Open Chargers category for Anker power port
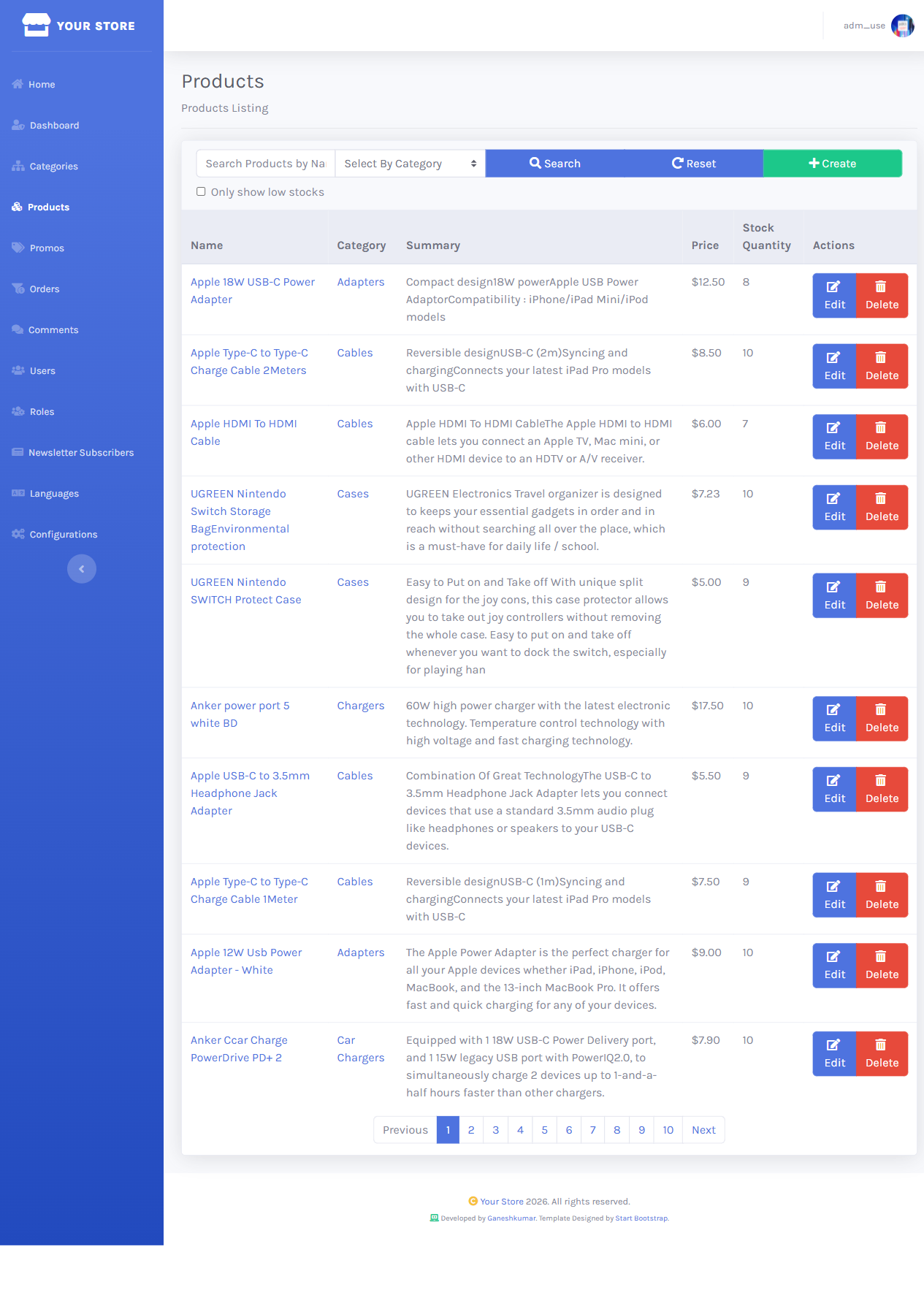This screenshot has width=924, height=1298. click(x=360, y=706)
